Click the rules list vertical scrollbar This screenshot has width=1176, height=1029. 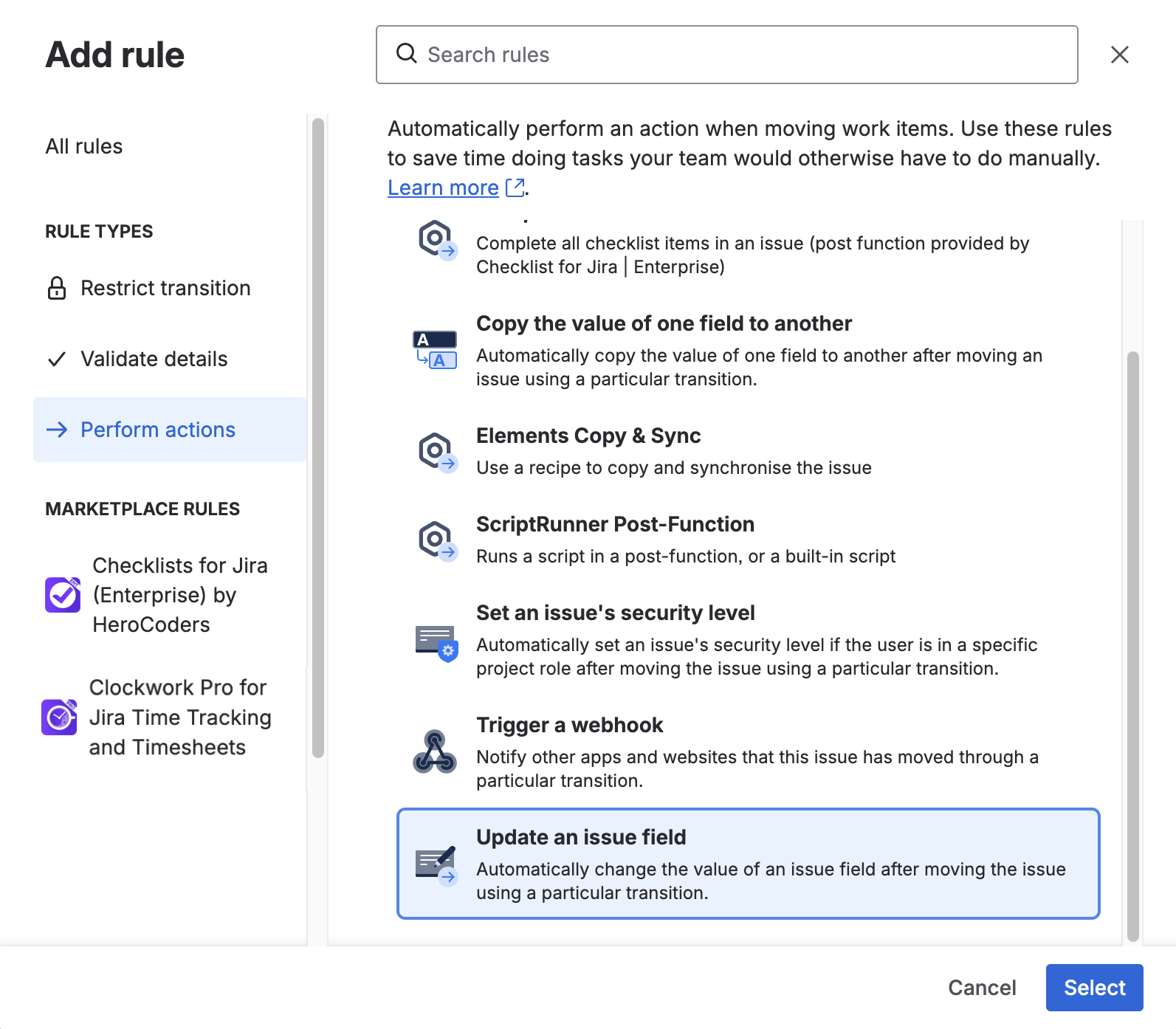(1132, 647)
